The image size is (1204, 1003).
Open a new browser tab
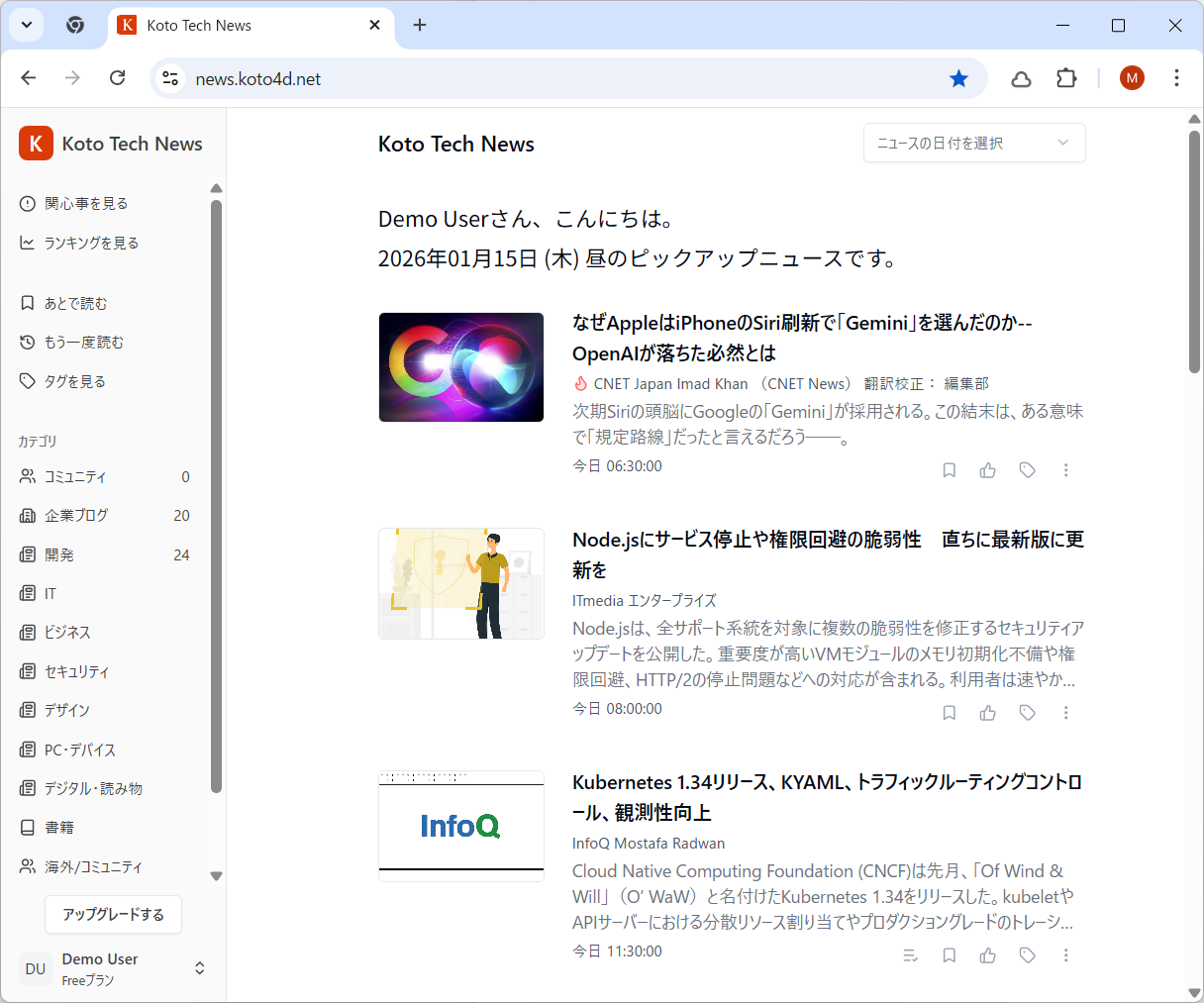click(420, 25)
